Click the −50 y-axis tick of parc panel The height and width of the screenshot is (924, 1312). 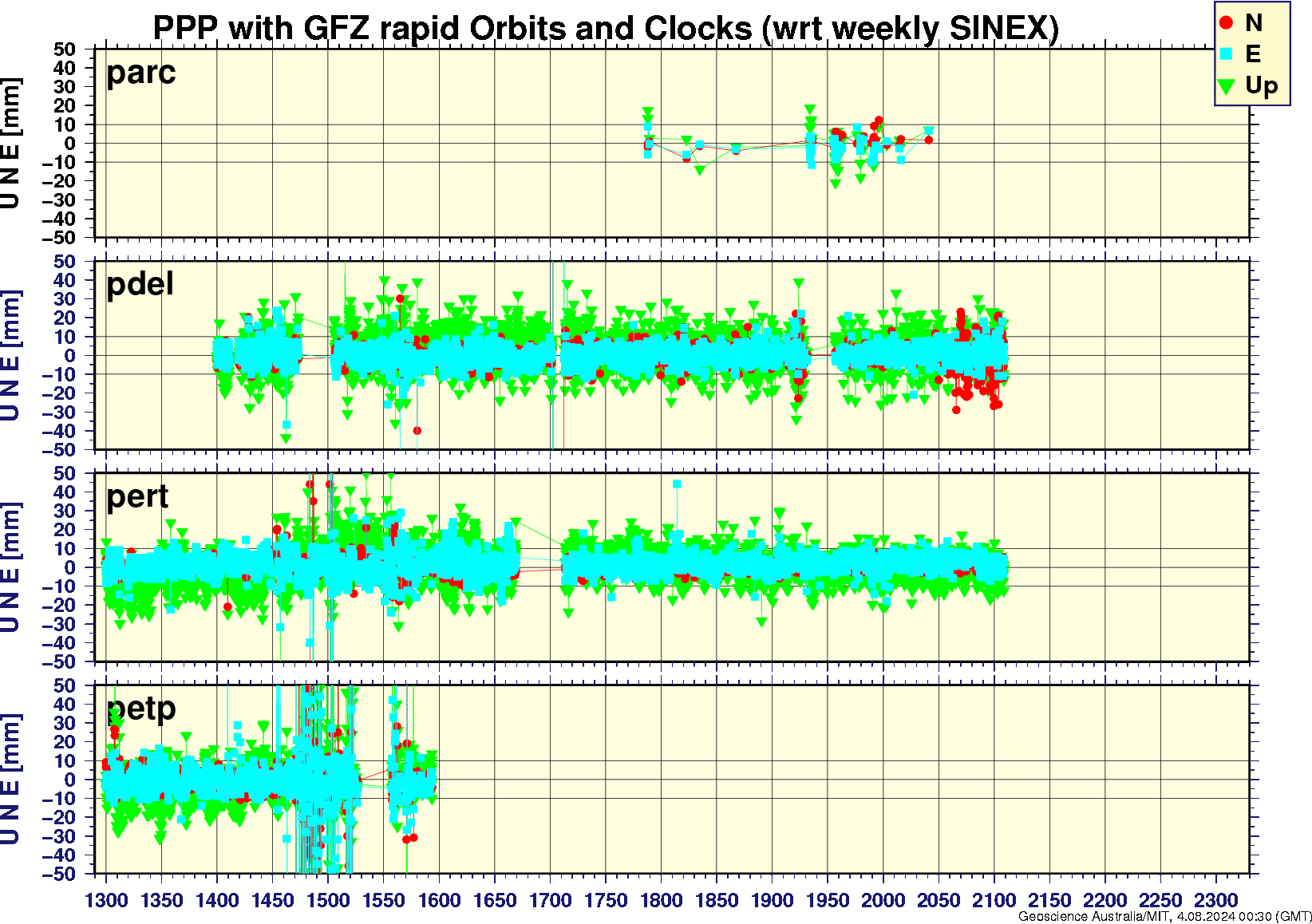[57, 237]
